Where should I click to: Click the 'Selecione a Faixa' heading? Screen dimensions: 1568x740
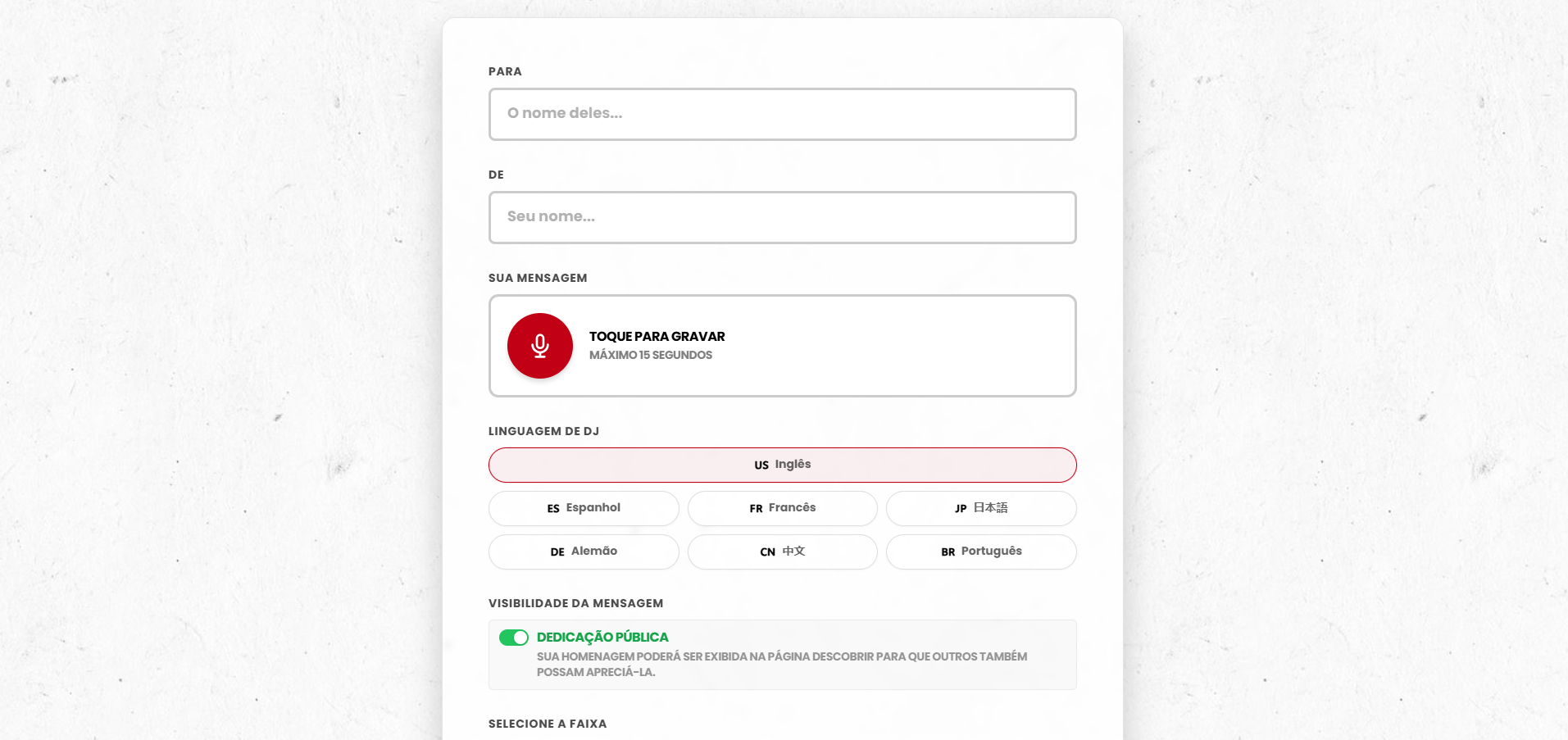pyautogui.click(x=548, y=724)
